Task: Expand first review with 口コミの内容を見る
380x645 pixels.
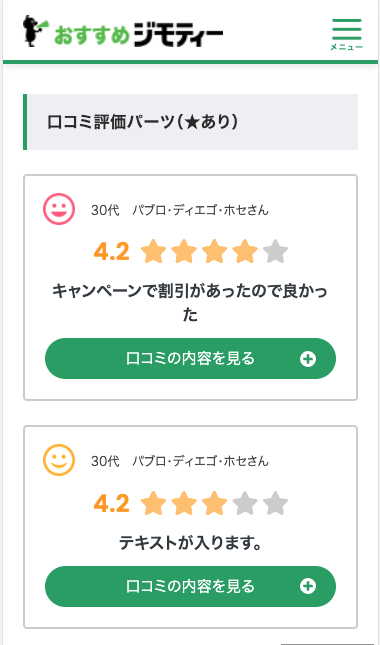Action: (x=190, y=359)
